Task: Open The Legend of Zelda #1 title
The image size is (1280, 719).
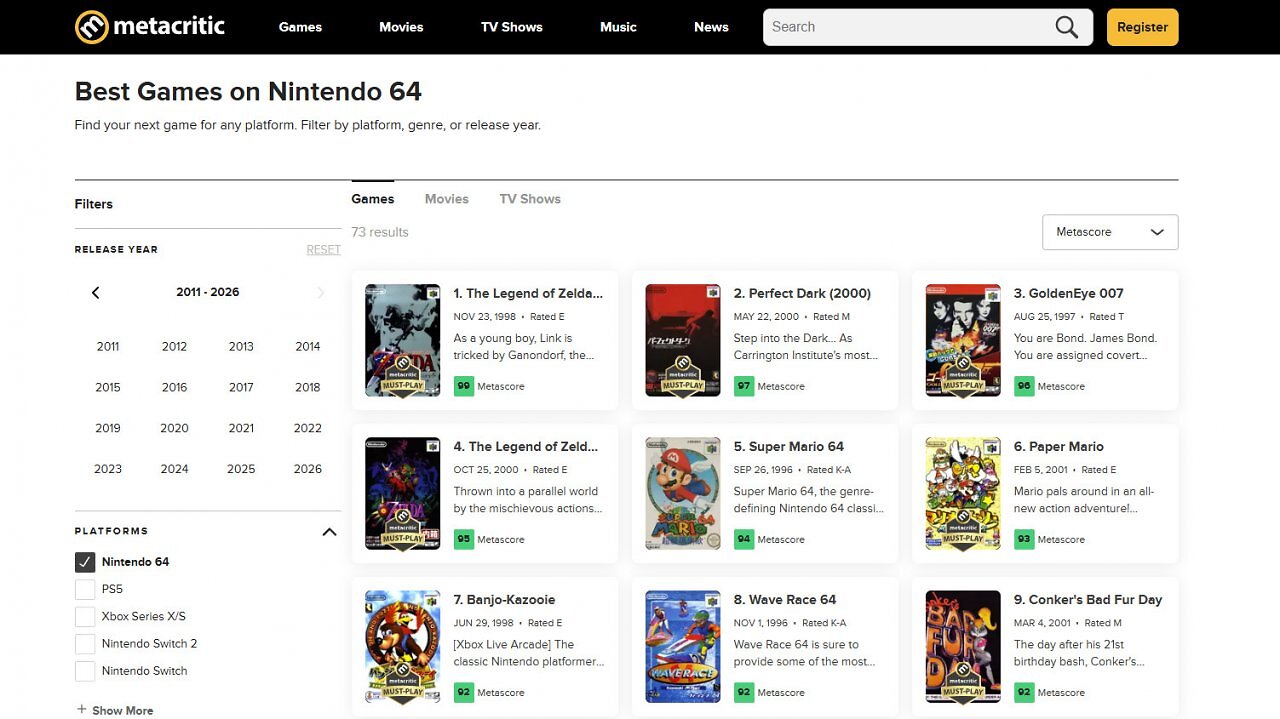Action: pyautogui.click(x=528, y=293)
